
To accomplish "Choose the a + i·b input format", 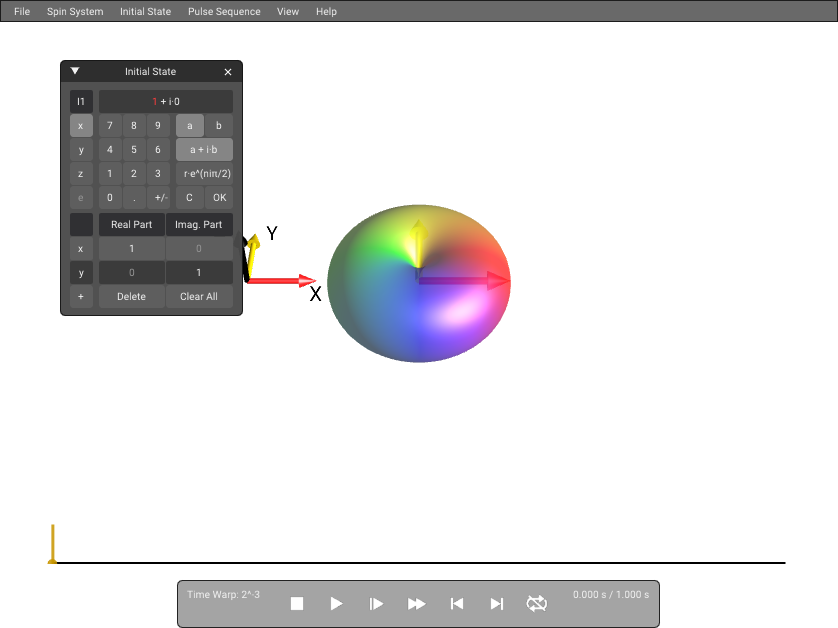I will click(204, 150).
